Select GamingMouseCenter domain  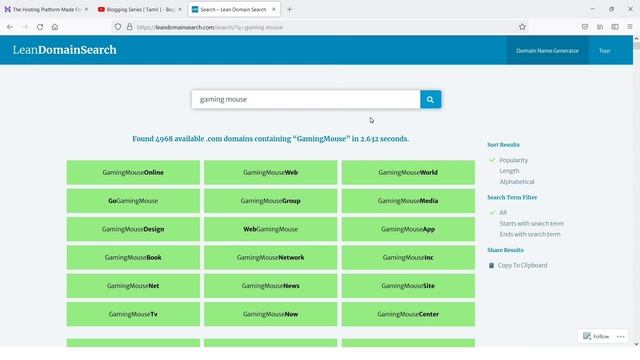[408, 314]
